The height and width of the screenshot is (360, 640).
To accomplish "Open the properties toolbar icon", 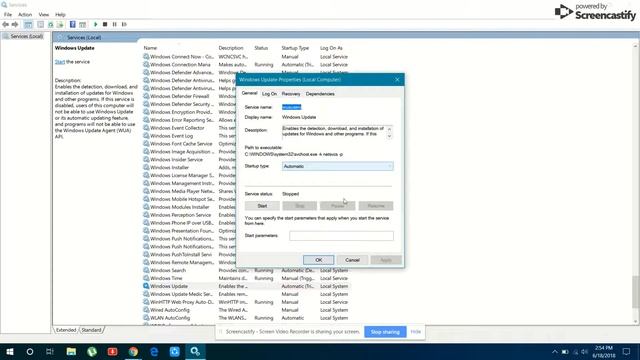I will [40, 24].
